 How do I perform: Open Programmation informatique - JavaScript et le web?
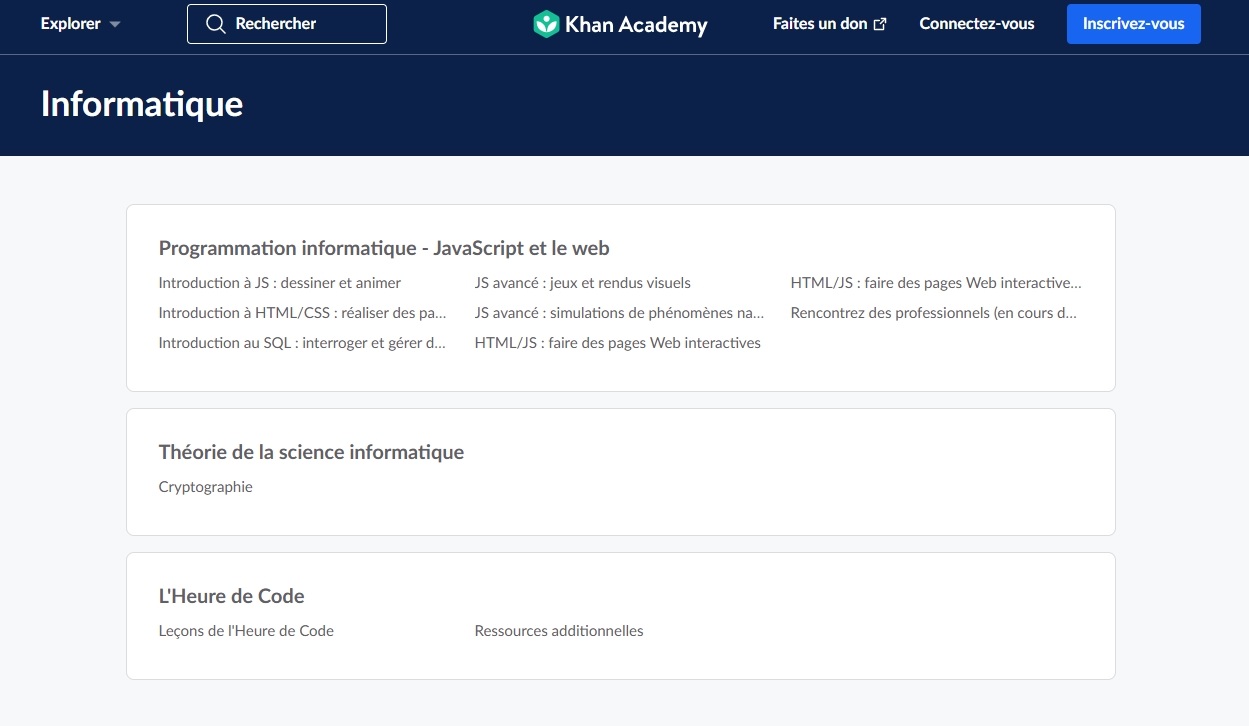pos(384,248)
